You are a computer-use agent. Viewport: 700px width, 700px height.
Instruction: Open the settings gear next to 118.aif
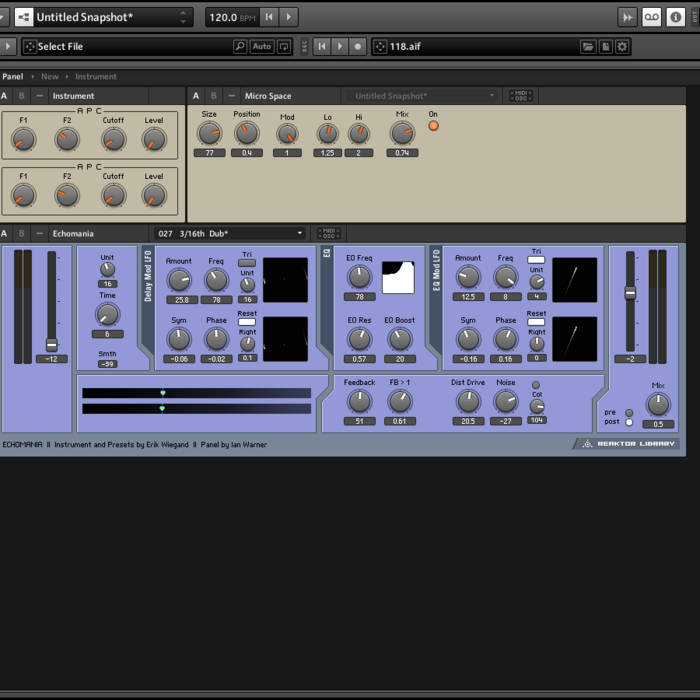point(622,46)
